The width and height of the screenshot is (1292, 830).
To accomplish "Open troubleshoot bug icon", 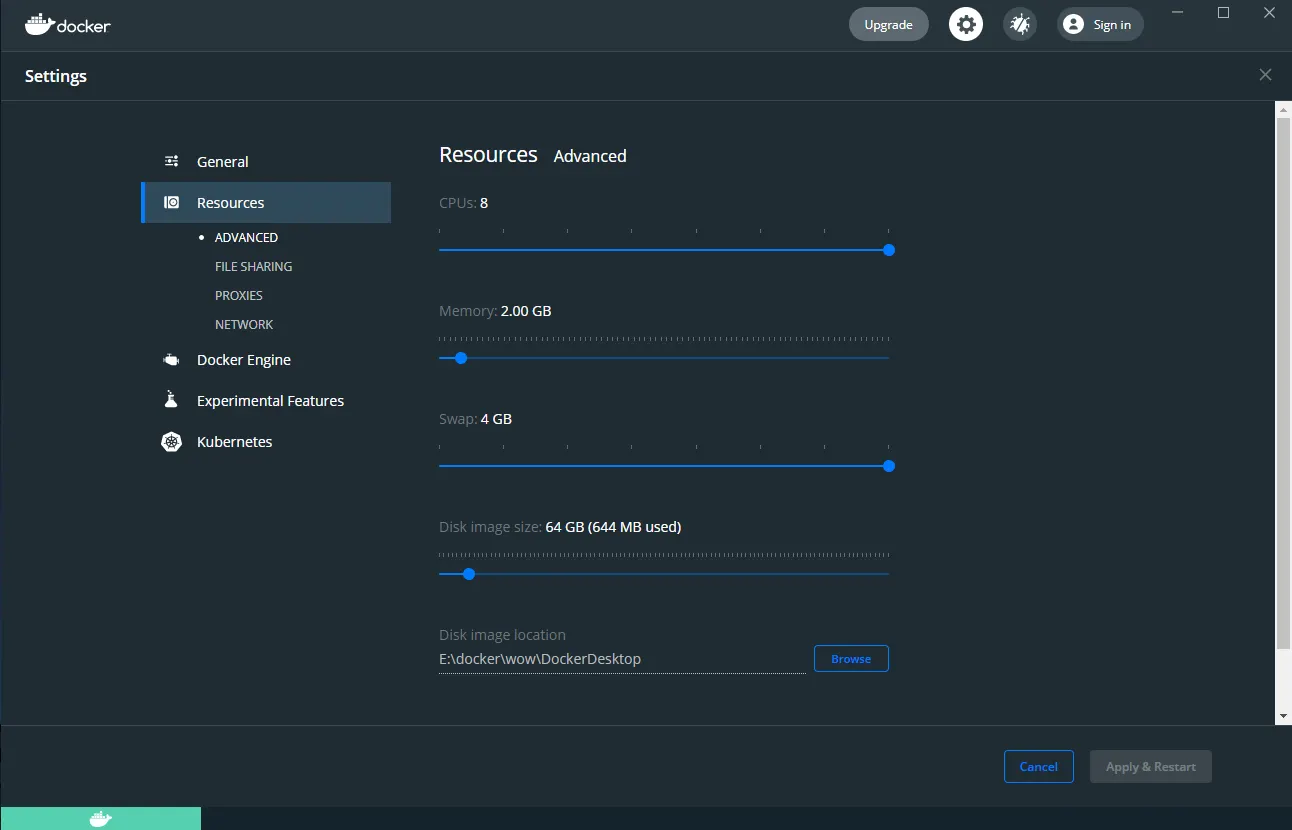I will click(x=1020, y=24).
